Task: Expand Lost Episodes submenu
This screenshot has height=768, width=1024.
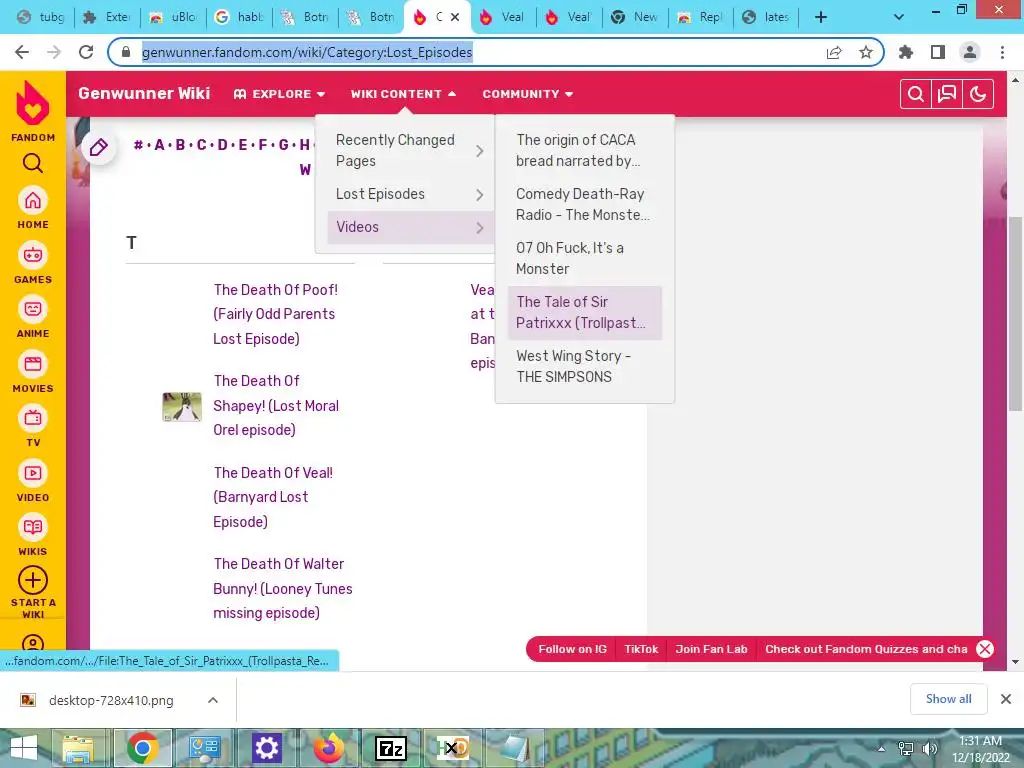Action: 409,194
